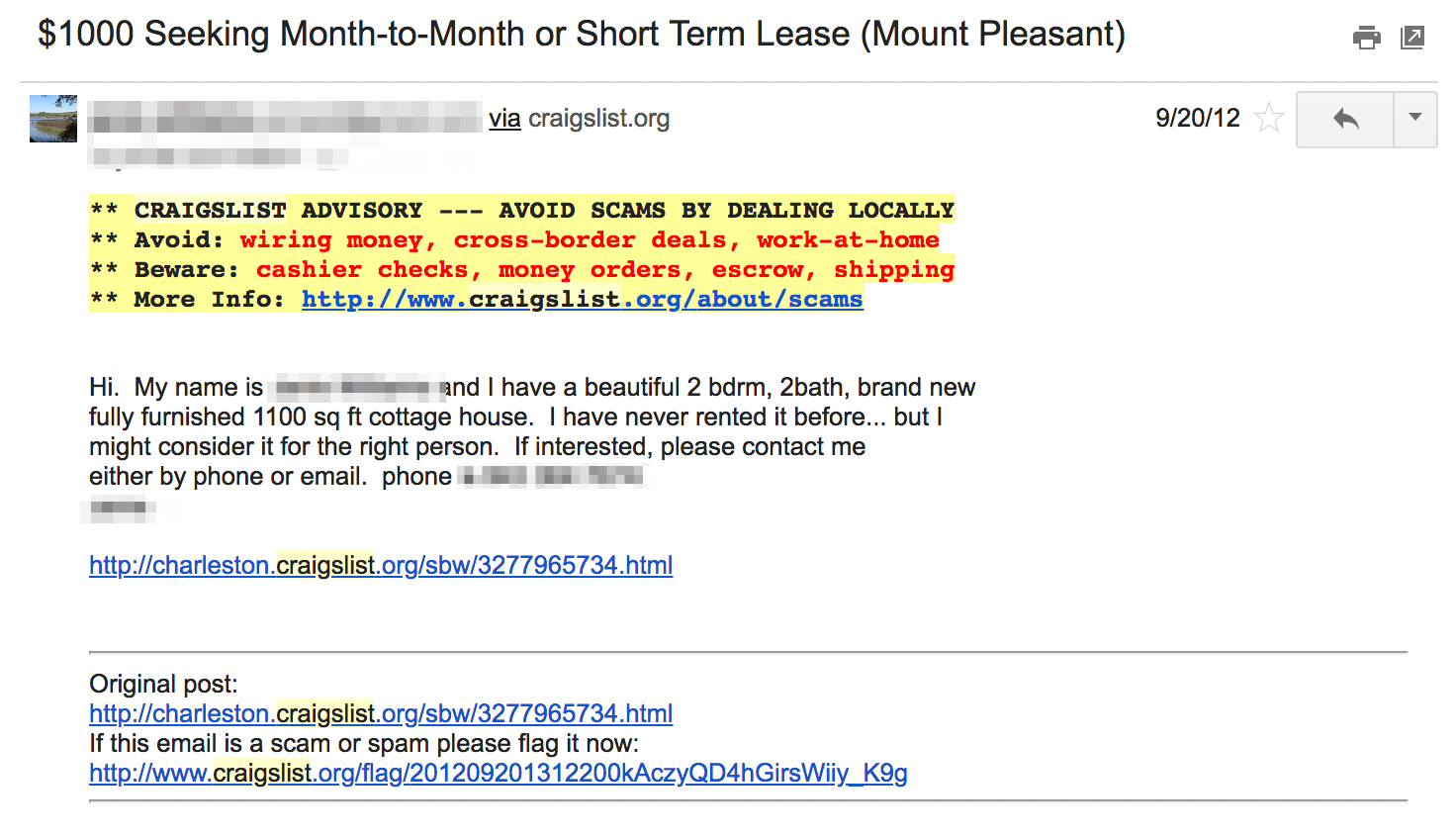
Task: Click the yellow "CRAIGSLIST ADVISORY" header line
Action: coord(522,210)
